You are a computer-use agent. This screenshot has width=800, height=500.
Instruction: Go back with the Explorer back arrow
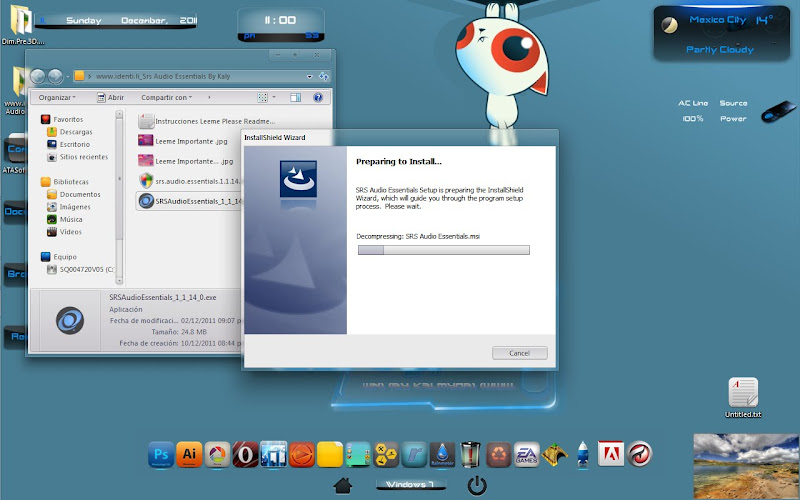coord(38,77)
